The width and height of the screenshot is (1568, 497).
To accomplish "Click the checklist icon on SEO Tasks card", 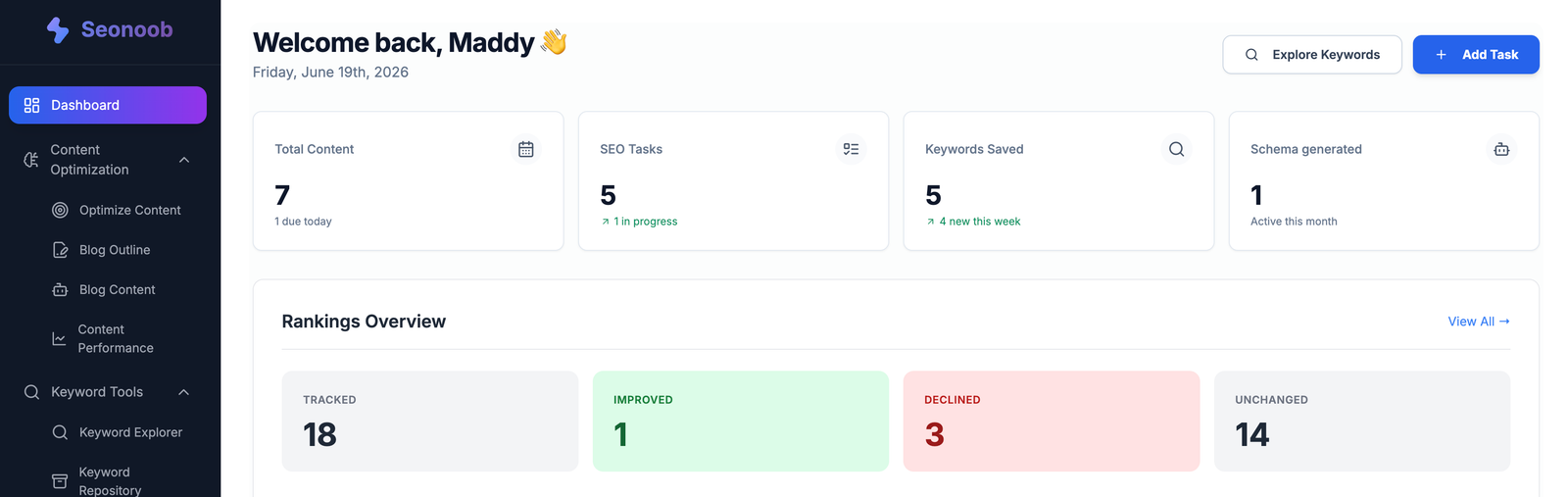I will (851, 149).
